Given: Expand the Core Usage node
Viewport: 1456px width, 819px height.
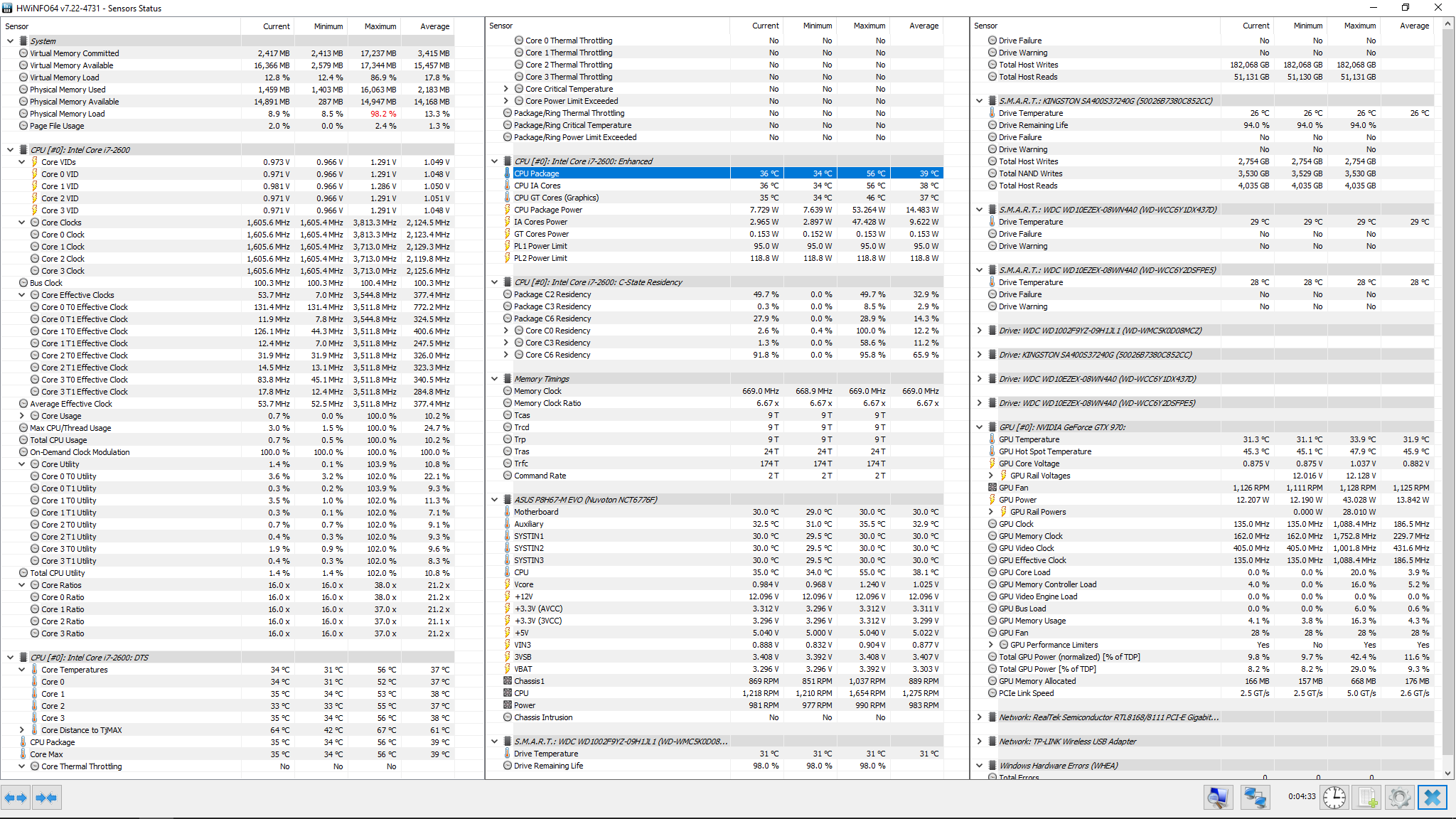Looking at the screenshot, I should (x=21, y=416).
